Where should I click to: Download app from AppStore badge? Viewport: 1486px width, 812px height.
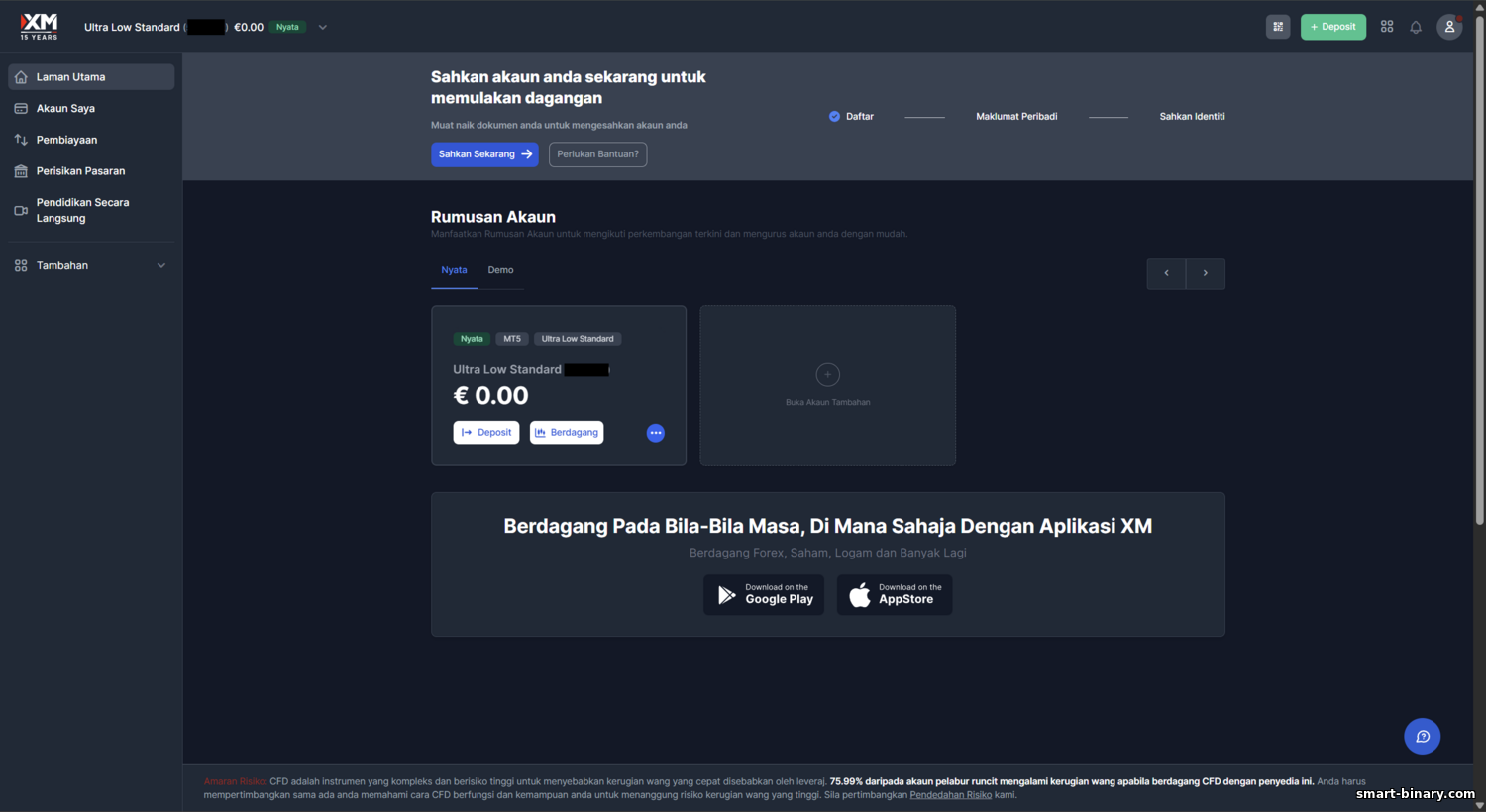coord(895,594)
